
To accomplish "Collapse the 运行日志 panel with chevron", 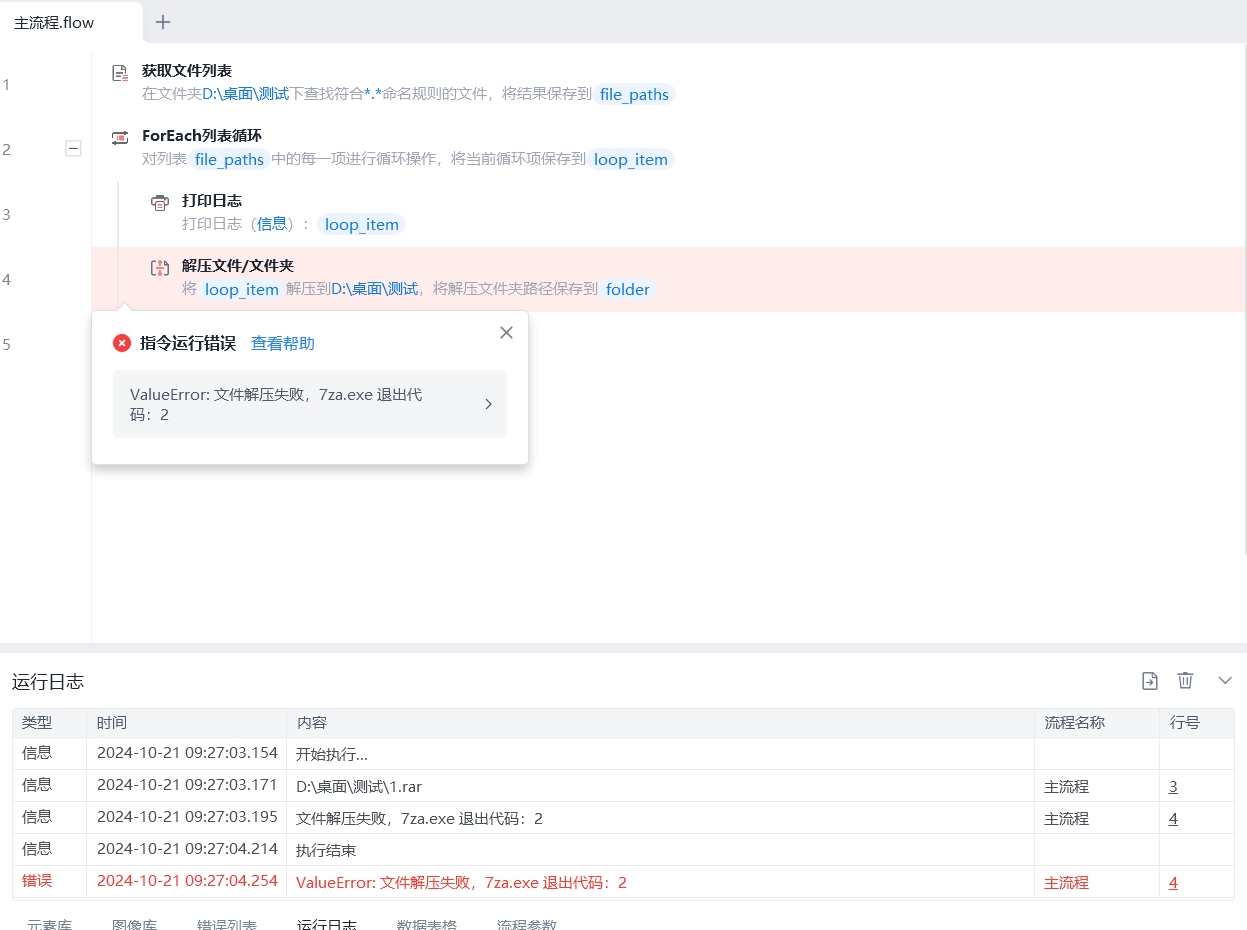I will tap(1225, 681).
